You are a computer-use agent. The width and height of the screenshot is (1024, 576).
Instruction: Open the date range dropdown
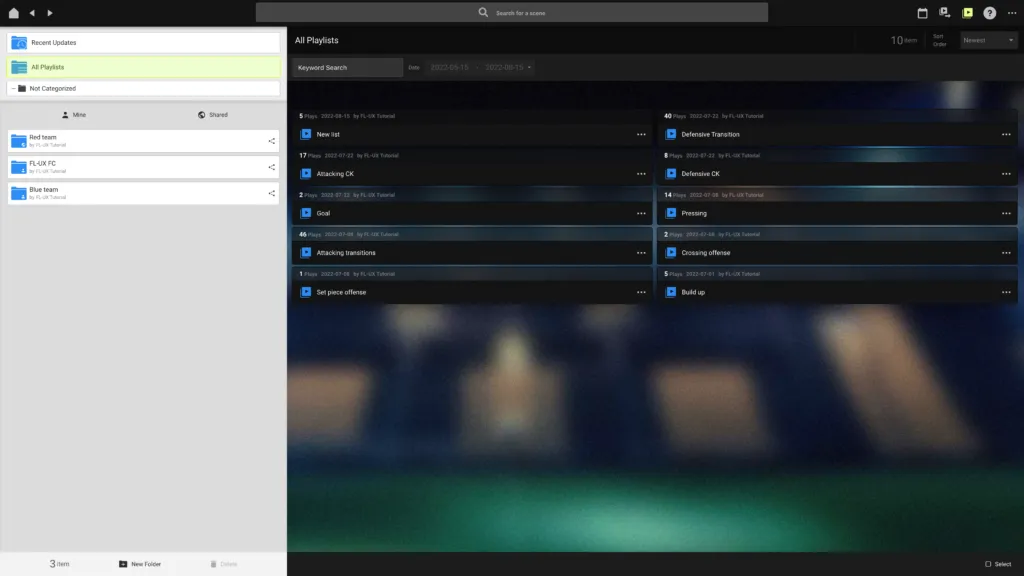pos(480,67)
